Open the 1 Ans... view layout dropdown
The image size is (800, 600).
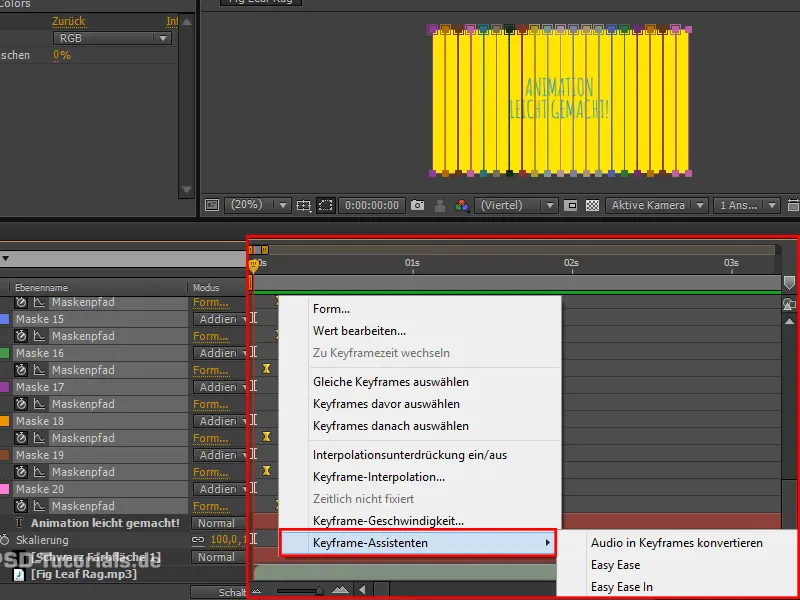[747, 205]
